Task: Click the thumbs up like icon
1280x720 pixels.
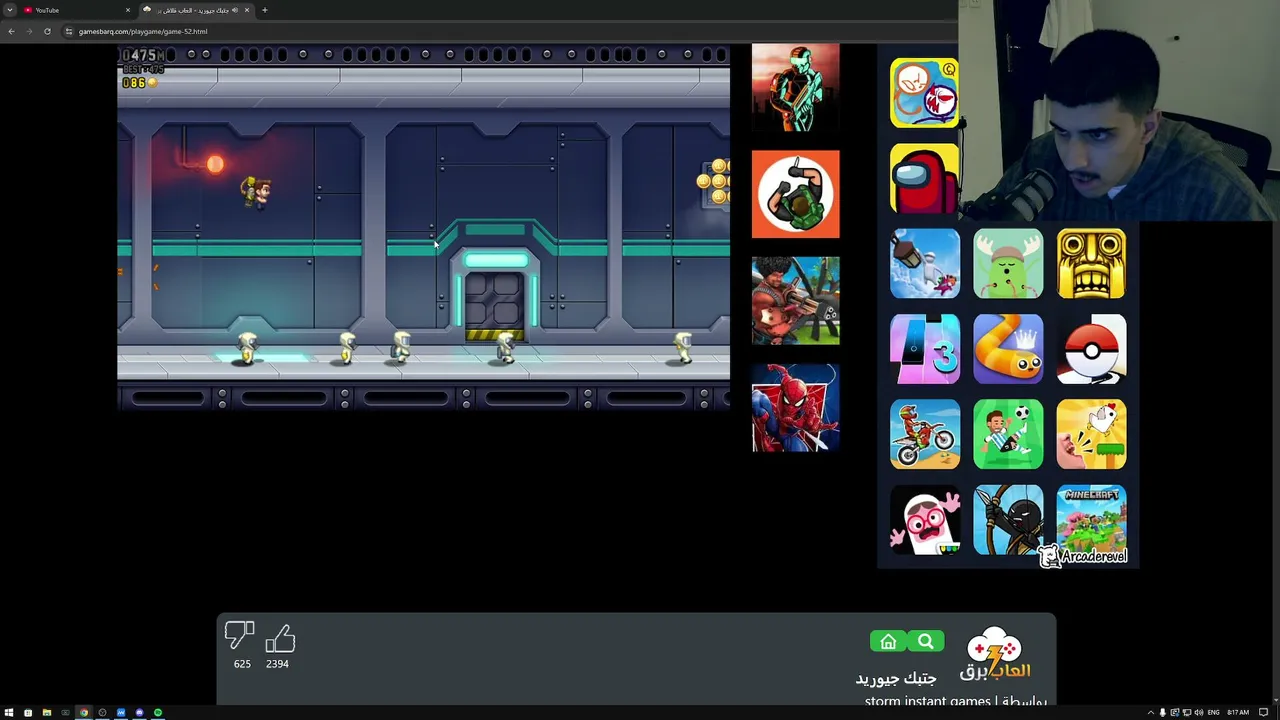Action: coord(280,638)
